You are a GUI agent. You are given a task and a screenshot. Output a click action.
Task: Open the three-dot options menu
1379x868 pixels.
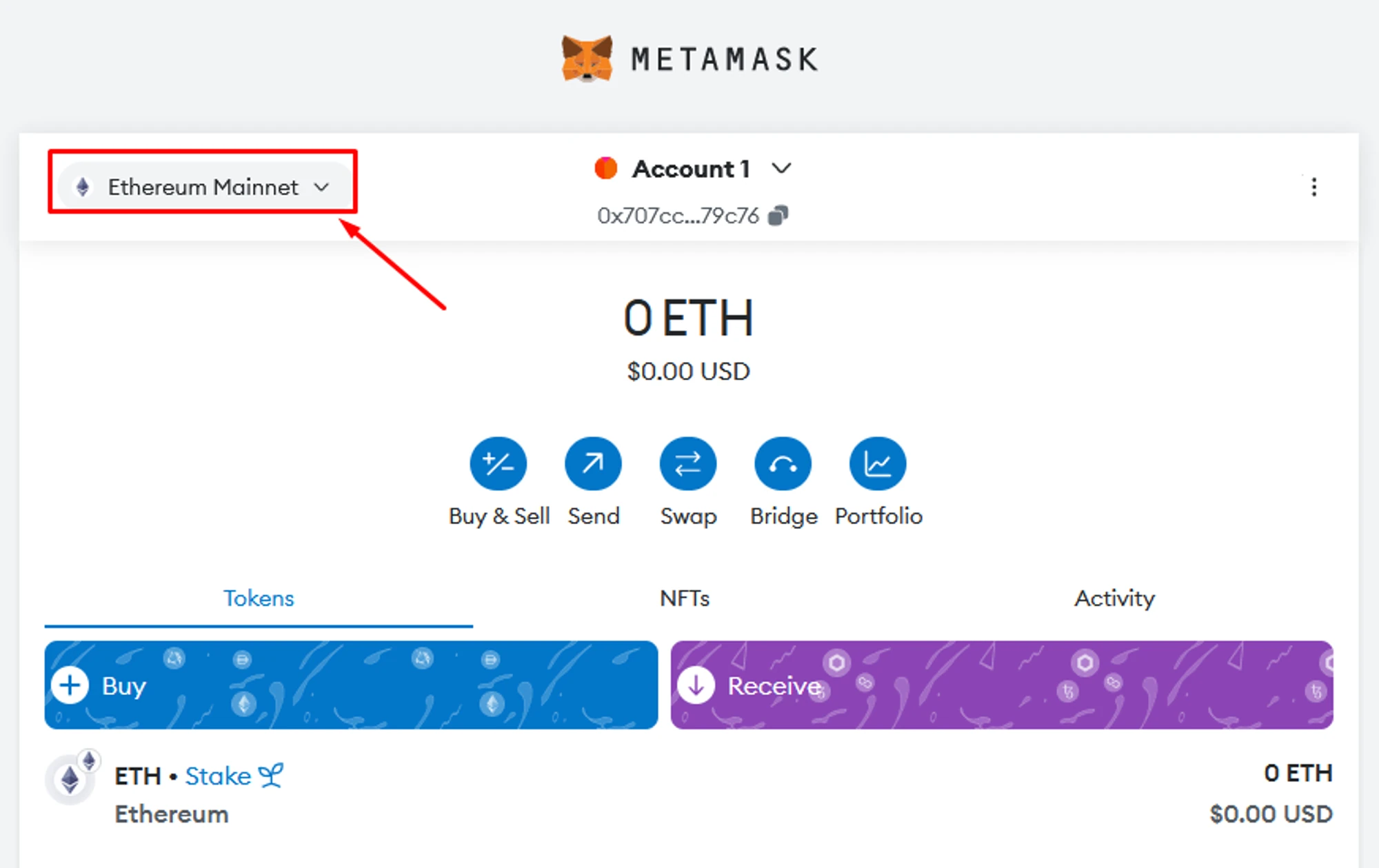[1313, 187]
